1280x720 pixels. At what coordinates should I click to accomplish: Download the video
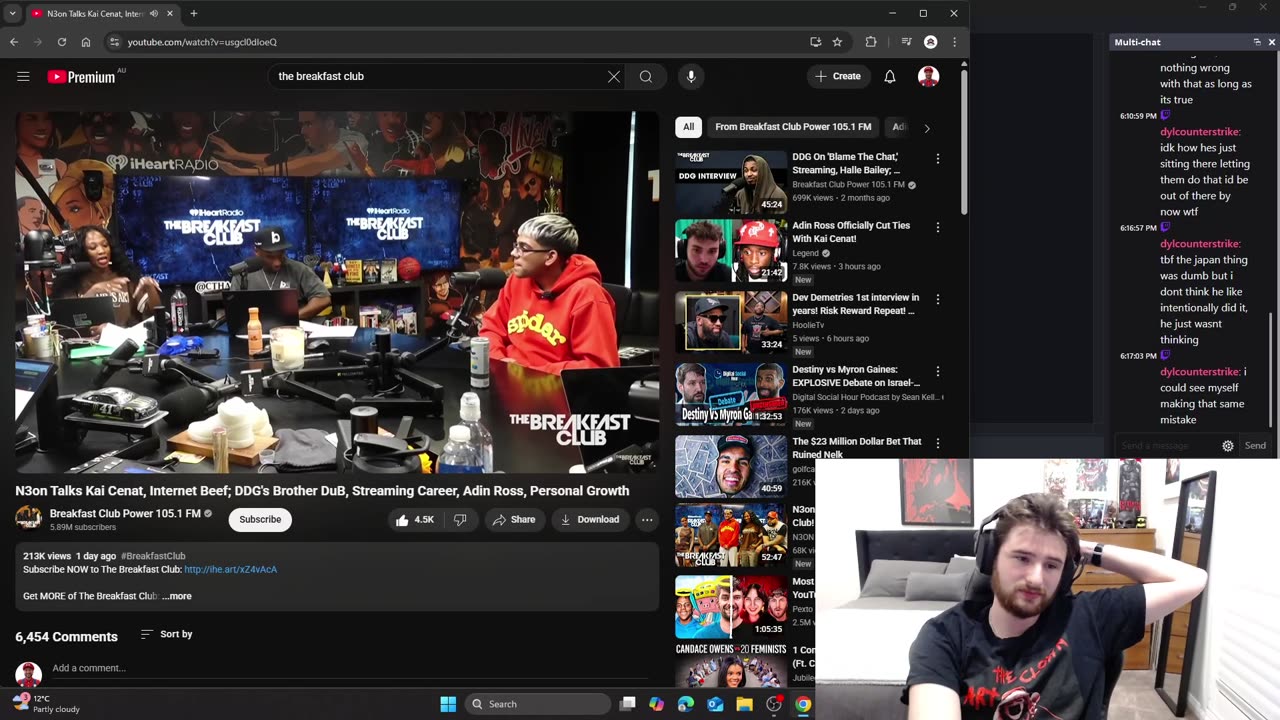[590, 519]
